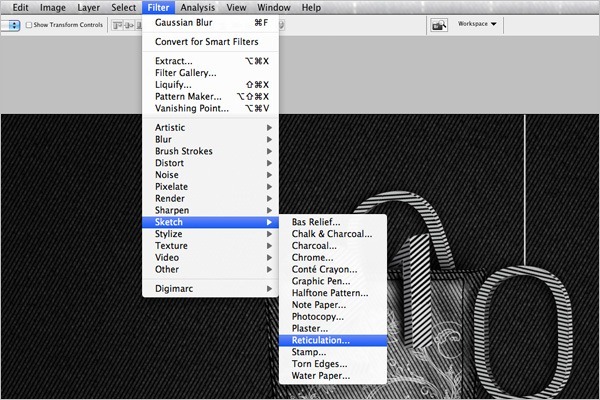Open Vanishing Point
Screen dimensions: 600x400
tap(210, 109)
